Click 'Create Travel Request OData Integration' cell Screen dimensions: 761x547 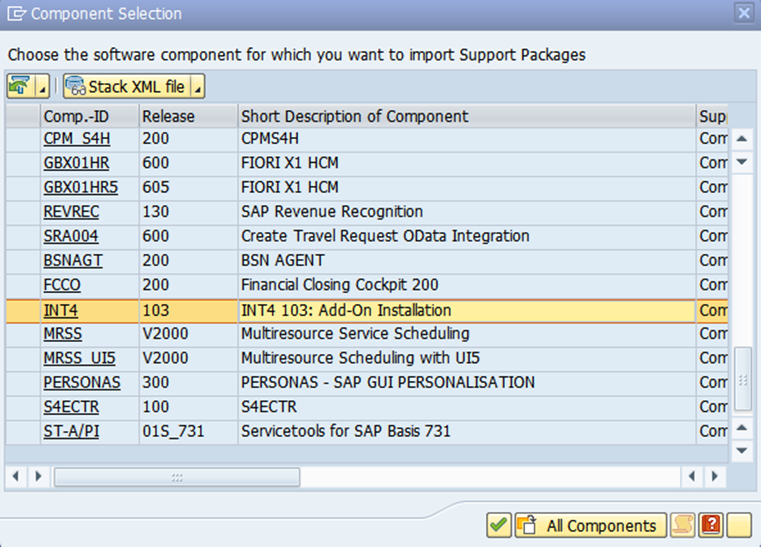[467, 236]
